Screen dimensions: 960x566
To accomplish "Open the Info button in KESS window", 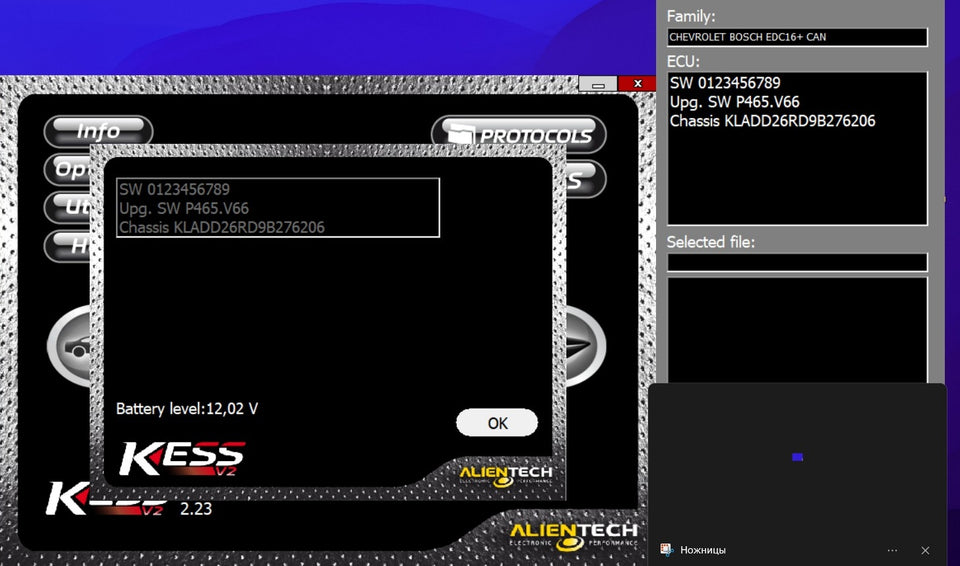I will 98,130.
